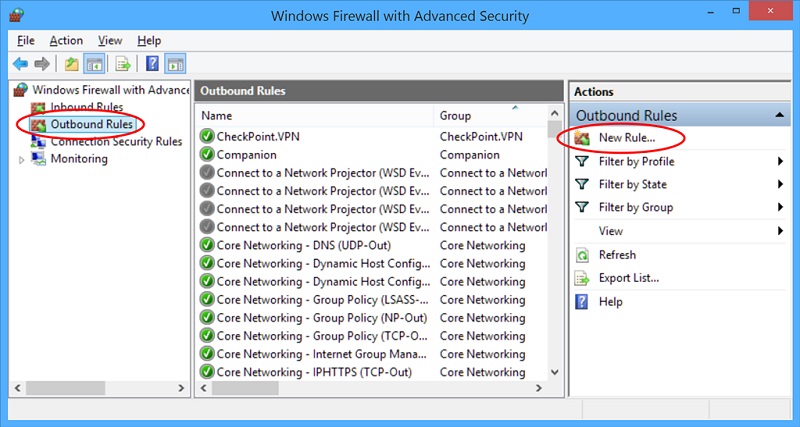The height and width of the screenshot is (427, 800).
Task: Click the rules list vertical scrollbar down arrow
Action: (x=555, y=372)
